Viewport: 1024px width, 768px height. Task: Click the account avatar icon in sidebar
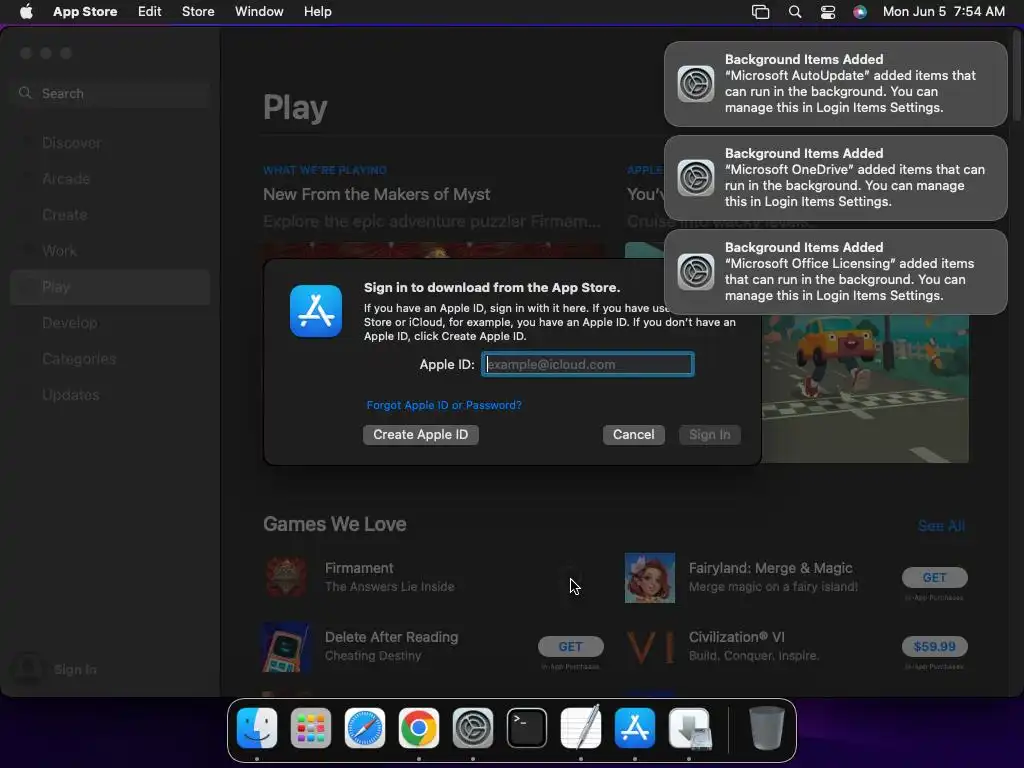coord(28,669)
